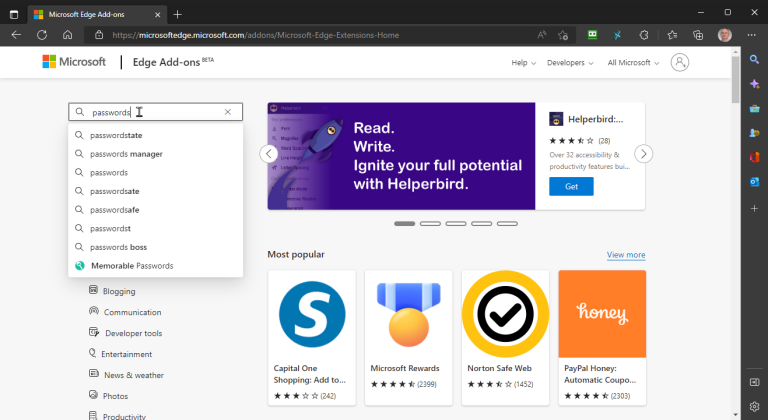Refresh the Edge Add-ons page

42,35
